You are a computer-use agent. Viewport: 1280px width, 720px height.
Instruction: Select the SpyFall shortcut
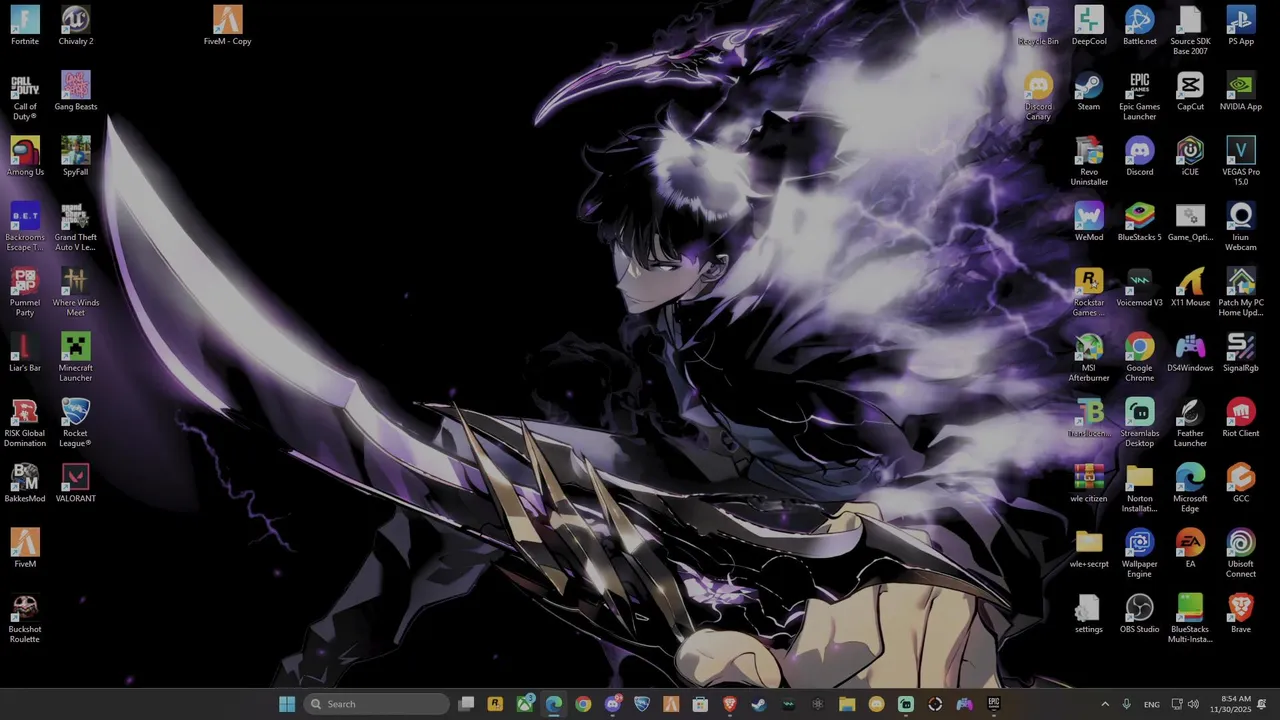(x=76, y=157)
